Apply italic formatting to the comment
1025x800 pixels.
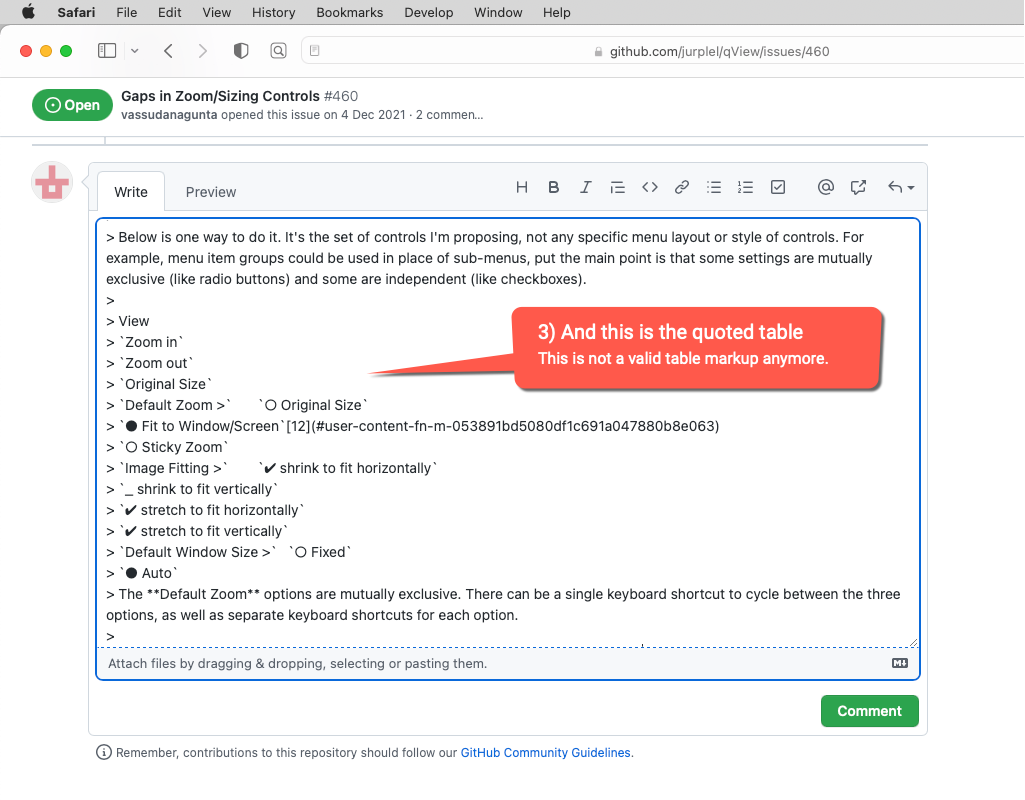coord(585,187)
